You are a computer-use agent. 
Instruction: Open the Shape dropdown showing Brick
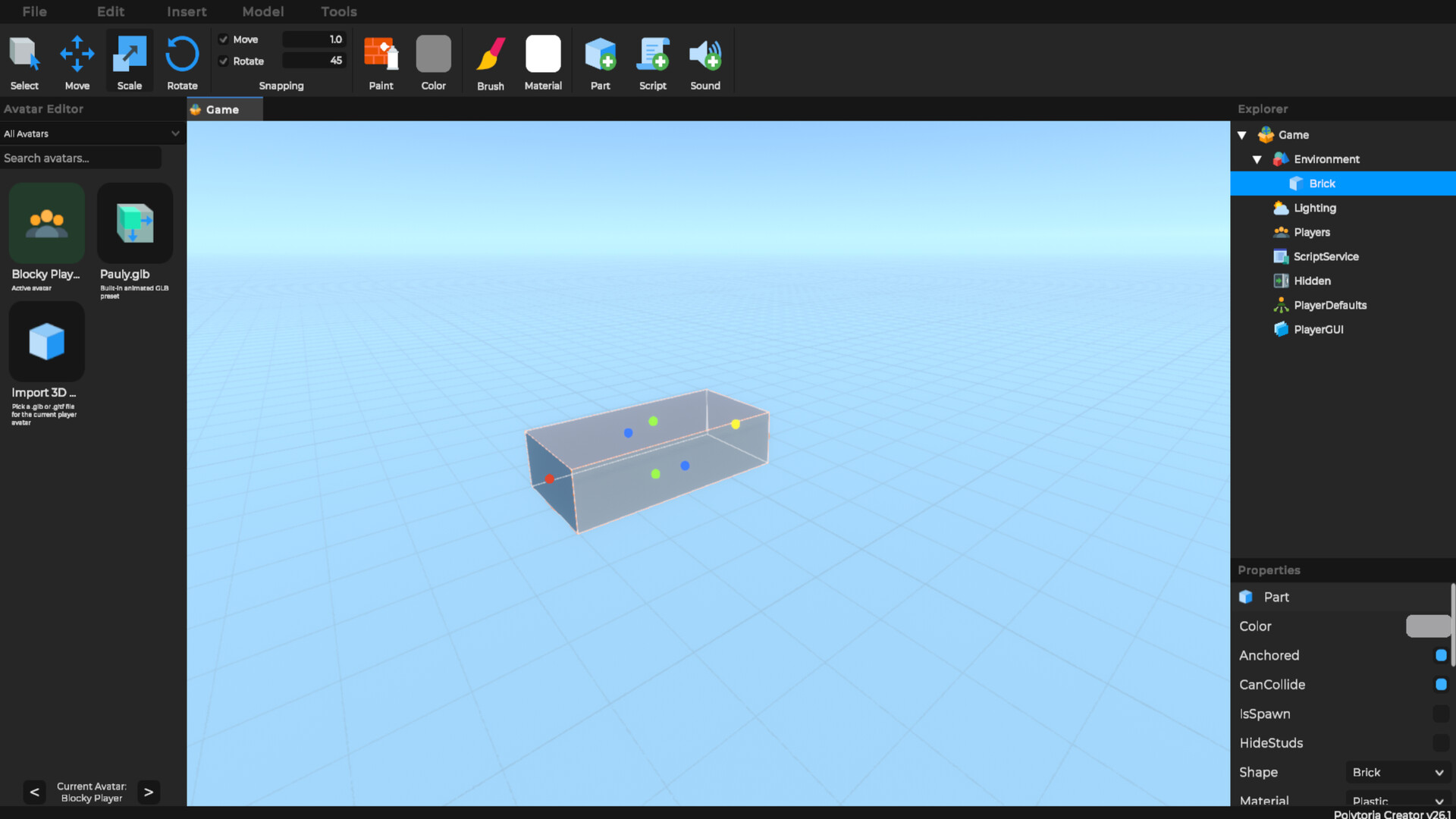(1397, 772)
